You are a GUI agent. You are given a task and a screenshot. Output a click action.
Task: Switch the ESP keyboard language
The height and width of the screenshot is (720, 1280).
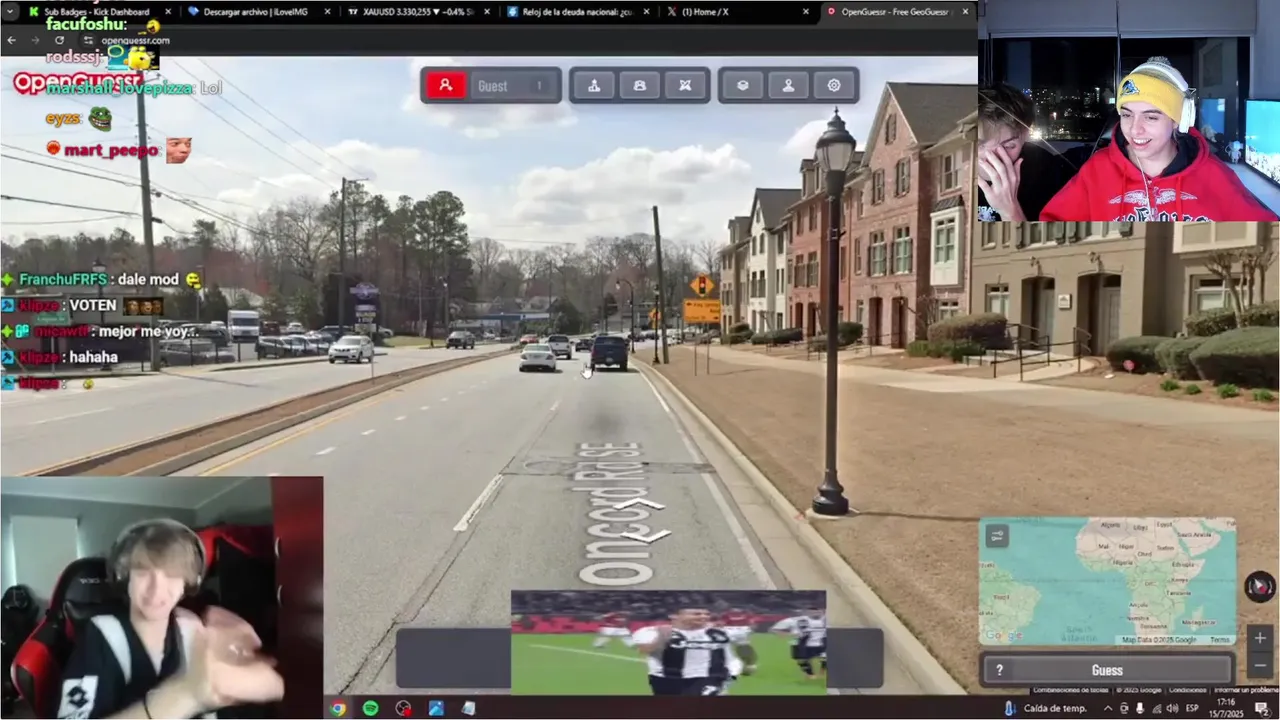1193,708
